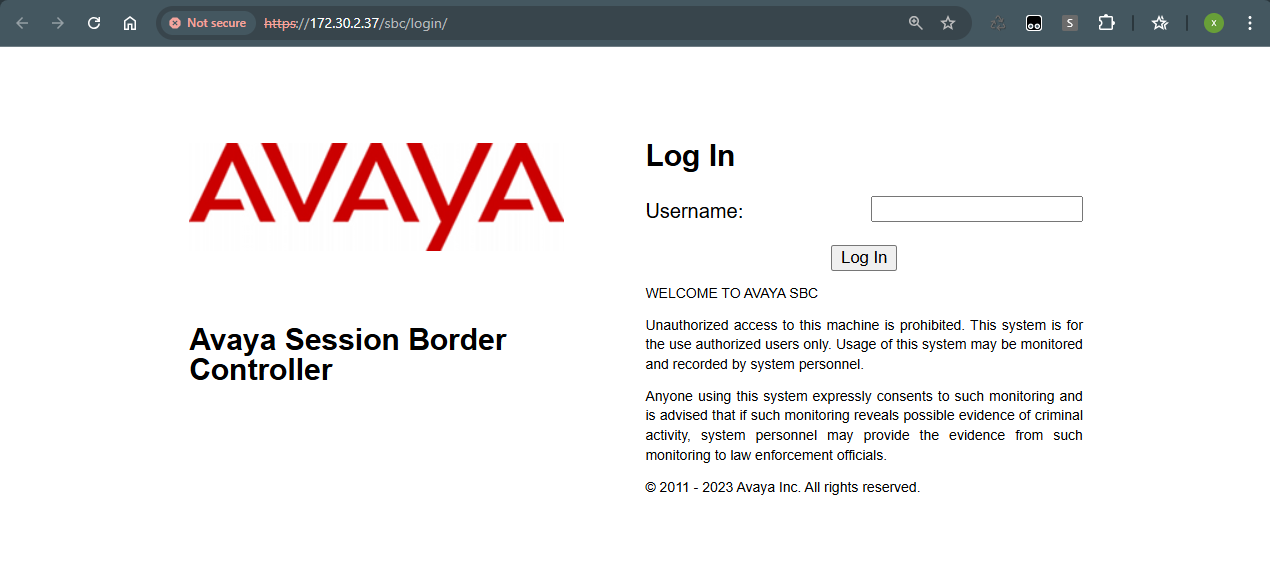Click the Avaya Session Border Controller heading

tap(347, 354)
